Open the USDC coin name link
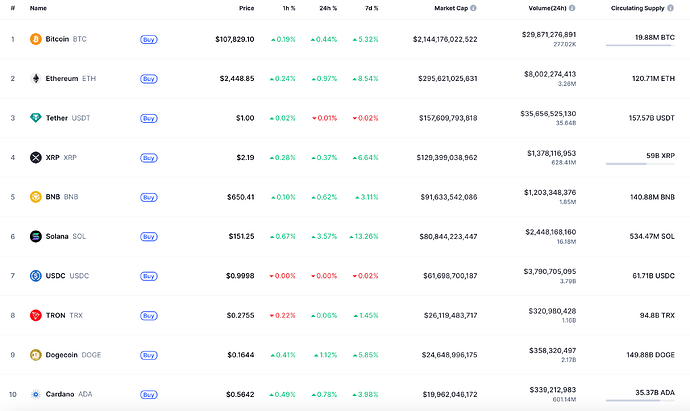This screenshot has height=411, width=690. pos(56,276)
